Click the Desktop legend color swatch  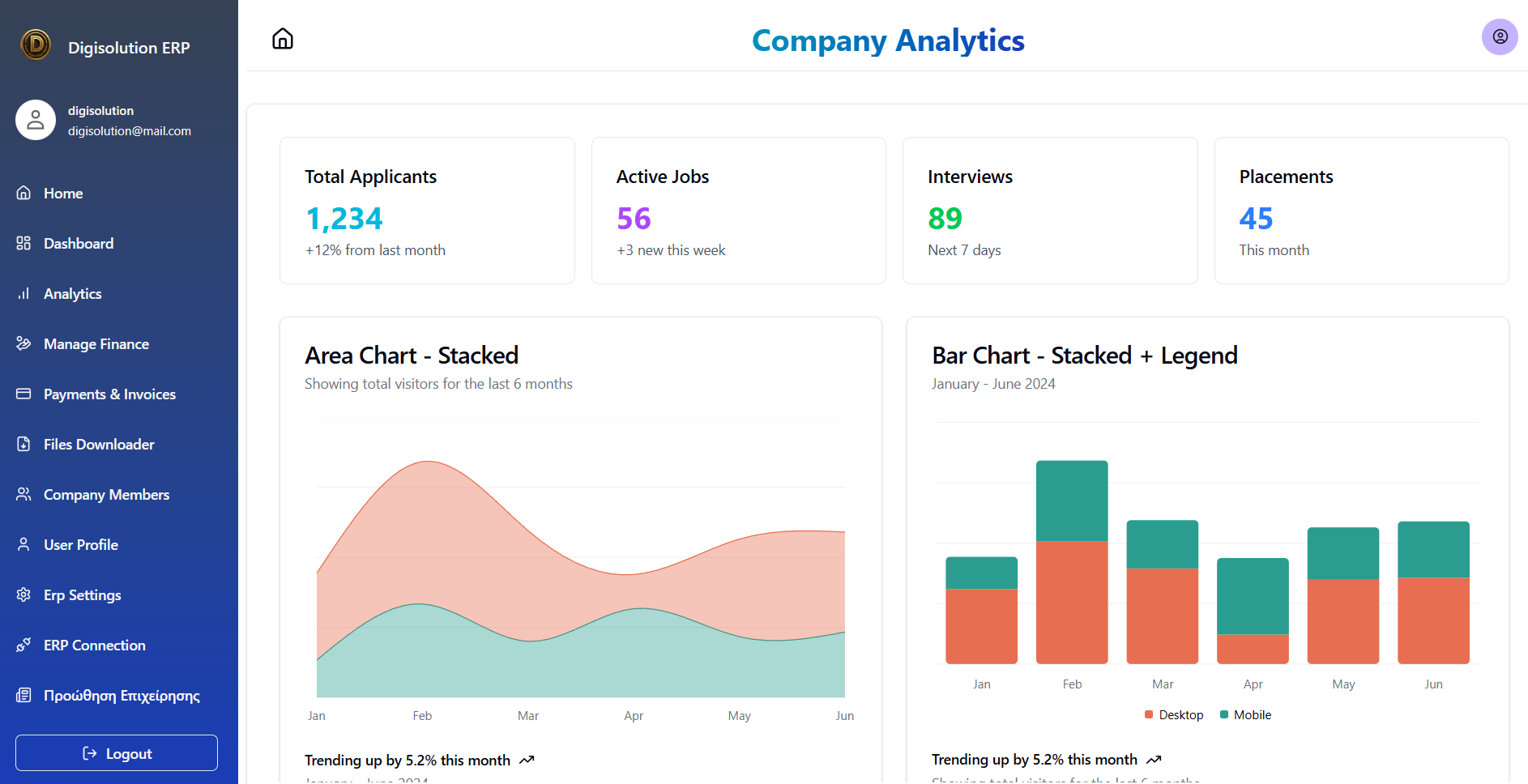[x=1149, y=714]
